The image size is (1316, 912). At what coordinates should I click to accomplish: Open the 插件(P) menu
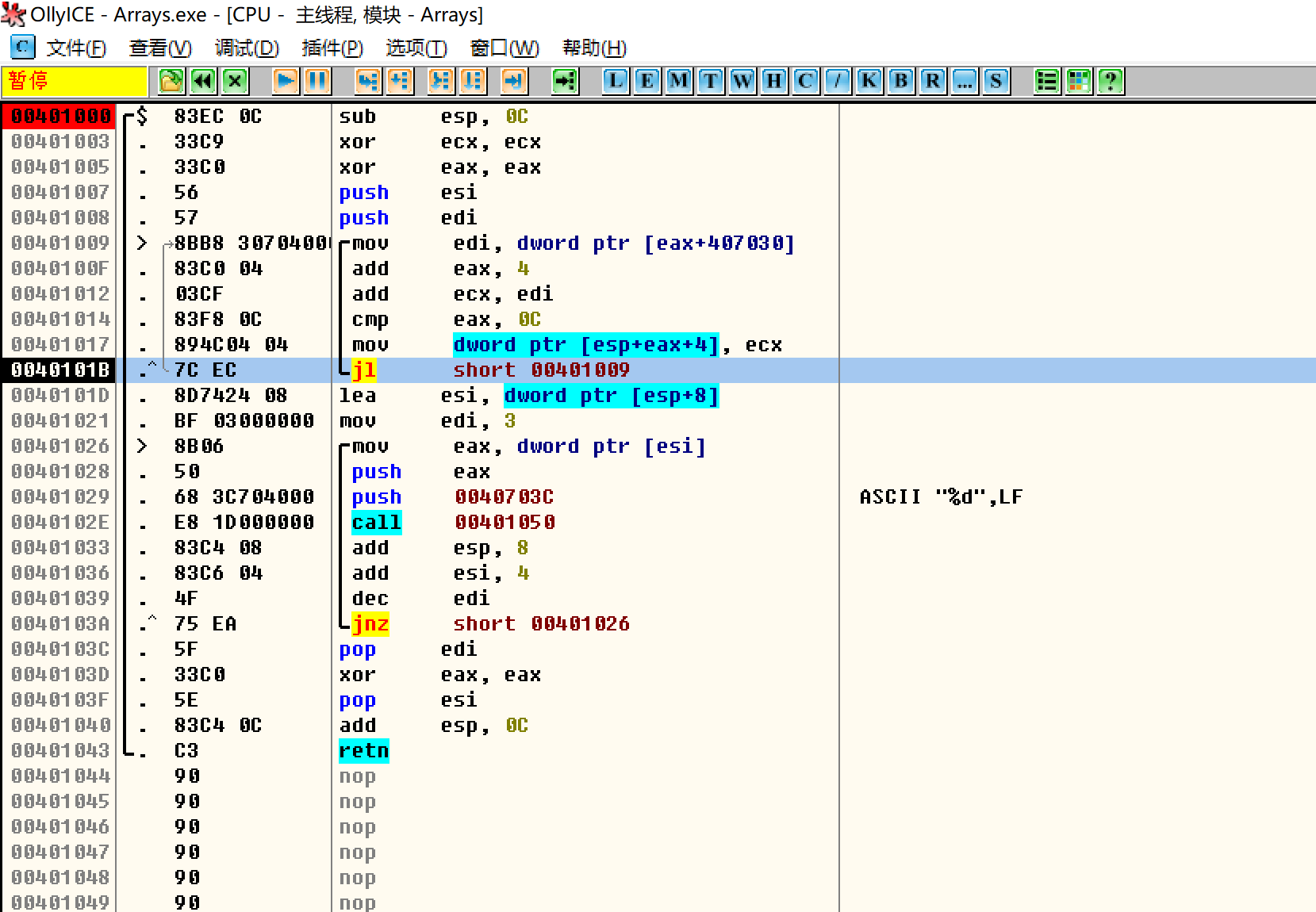coord(332,48)
